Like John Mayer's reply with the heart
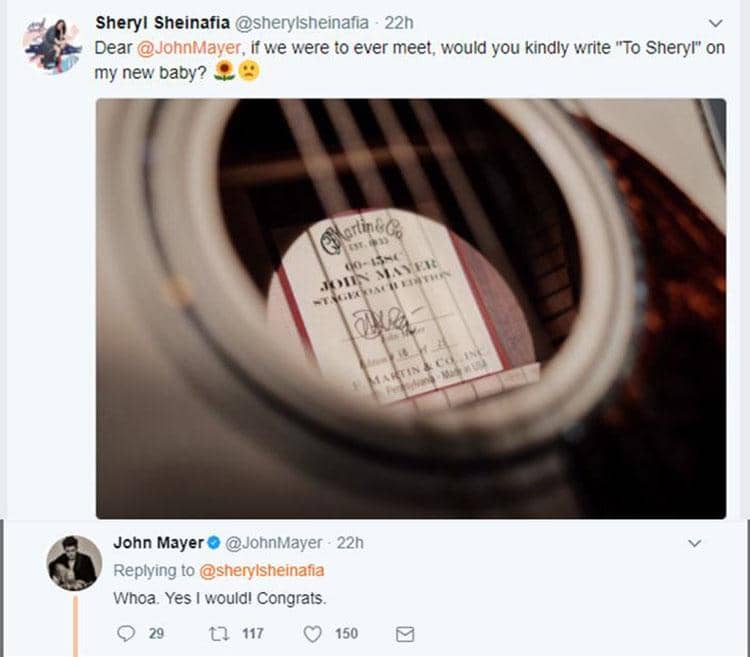The height and width of the screenshot is (657, 750). (313, 633)
